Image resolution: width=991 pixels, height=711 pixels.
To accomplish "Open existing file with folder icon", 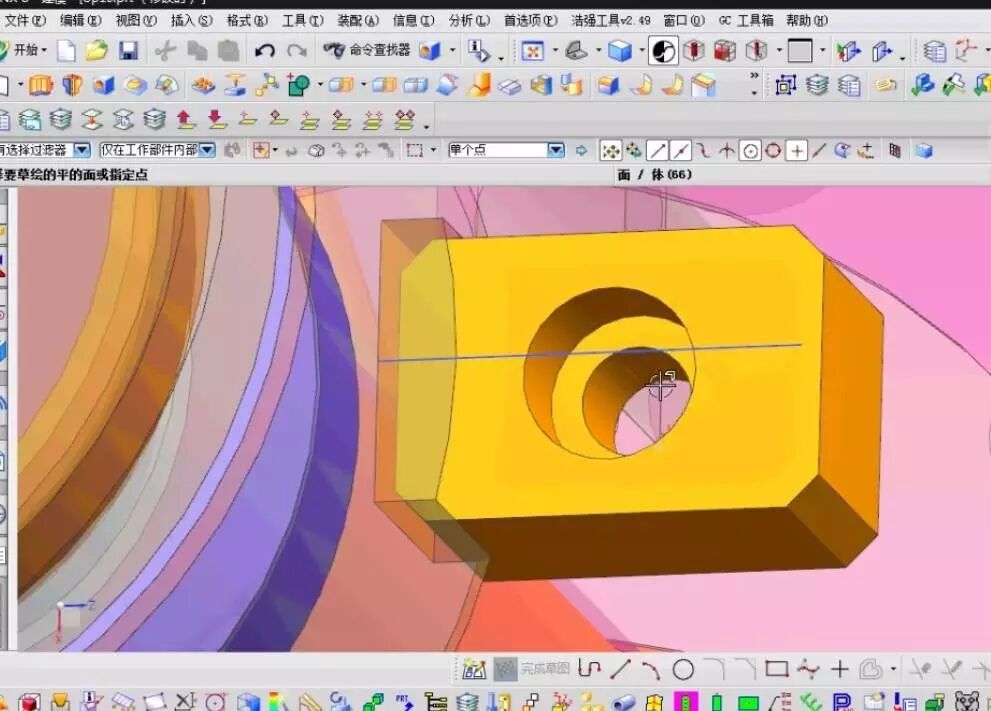I will 96,50.
